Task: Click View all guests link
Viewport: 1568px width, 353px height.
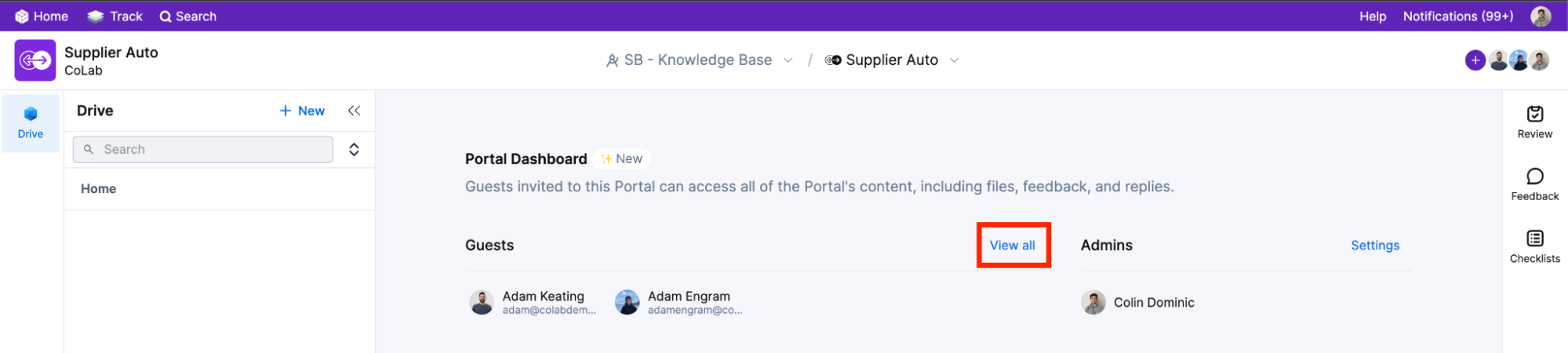Action: (1012, 246)
